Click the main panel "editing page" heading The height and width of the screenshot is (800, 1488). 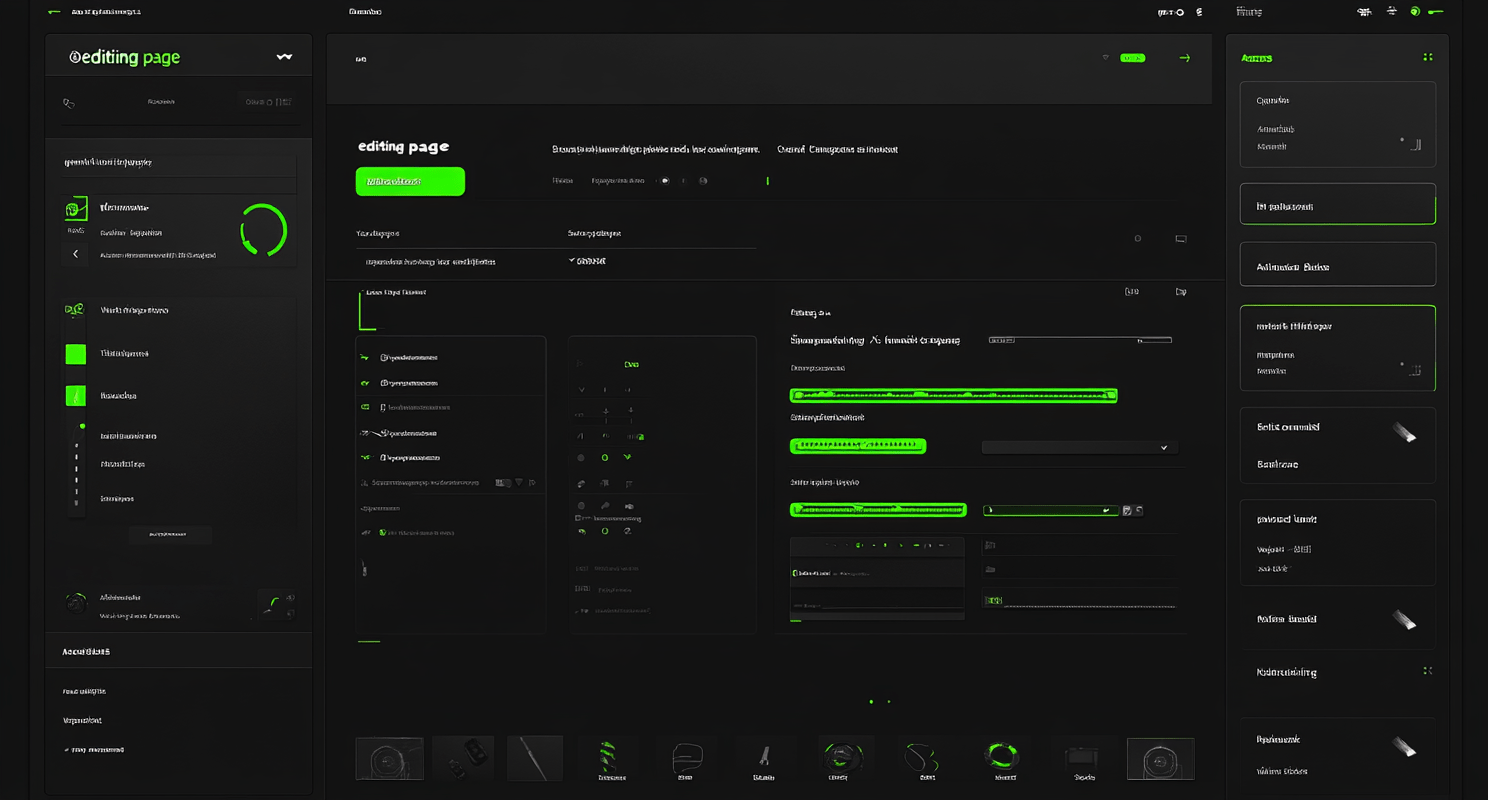coord(404,147)
